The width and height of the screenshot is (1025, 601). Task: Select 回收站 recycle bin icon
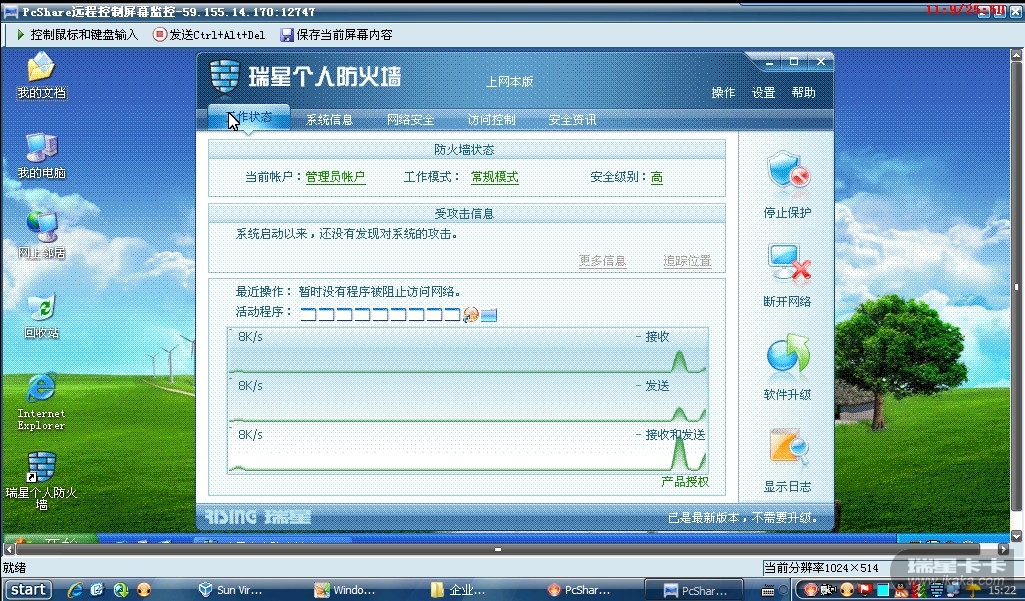click(41, 315)
